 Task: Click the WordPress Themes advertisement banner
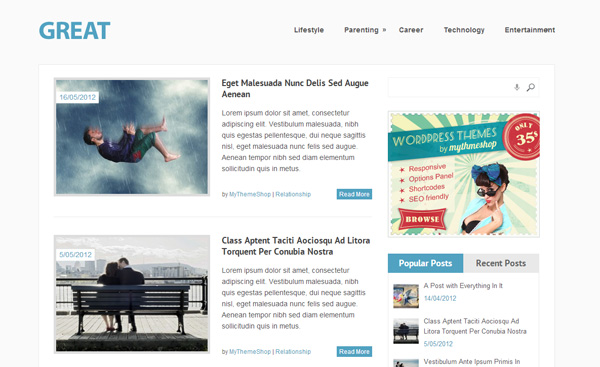pos(464,174)
